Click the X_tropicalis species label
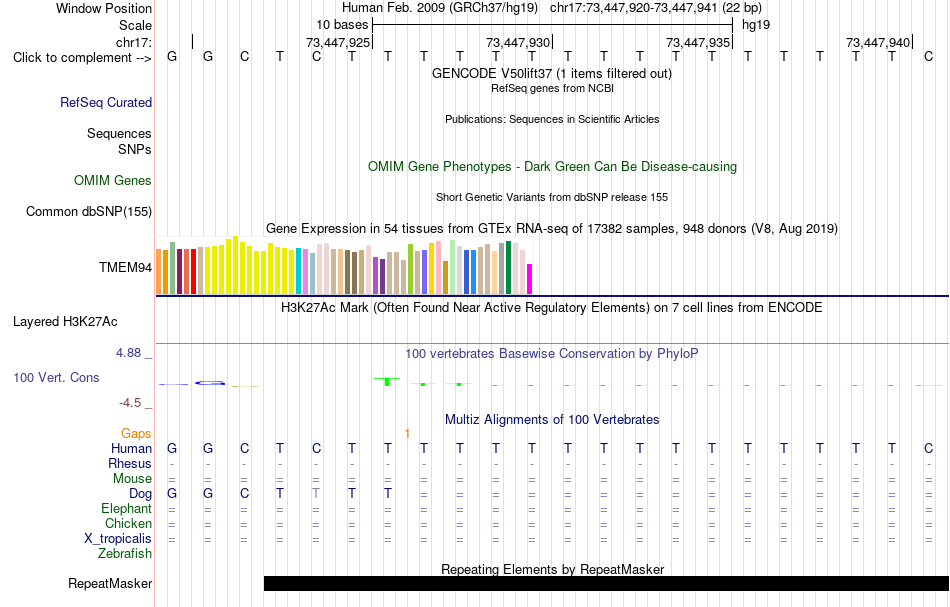This screenshot has width=950, height=607. point(118,539)
